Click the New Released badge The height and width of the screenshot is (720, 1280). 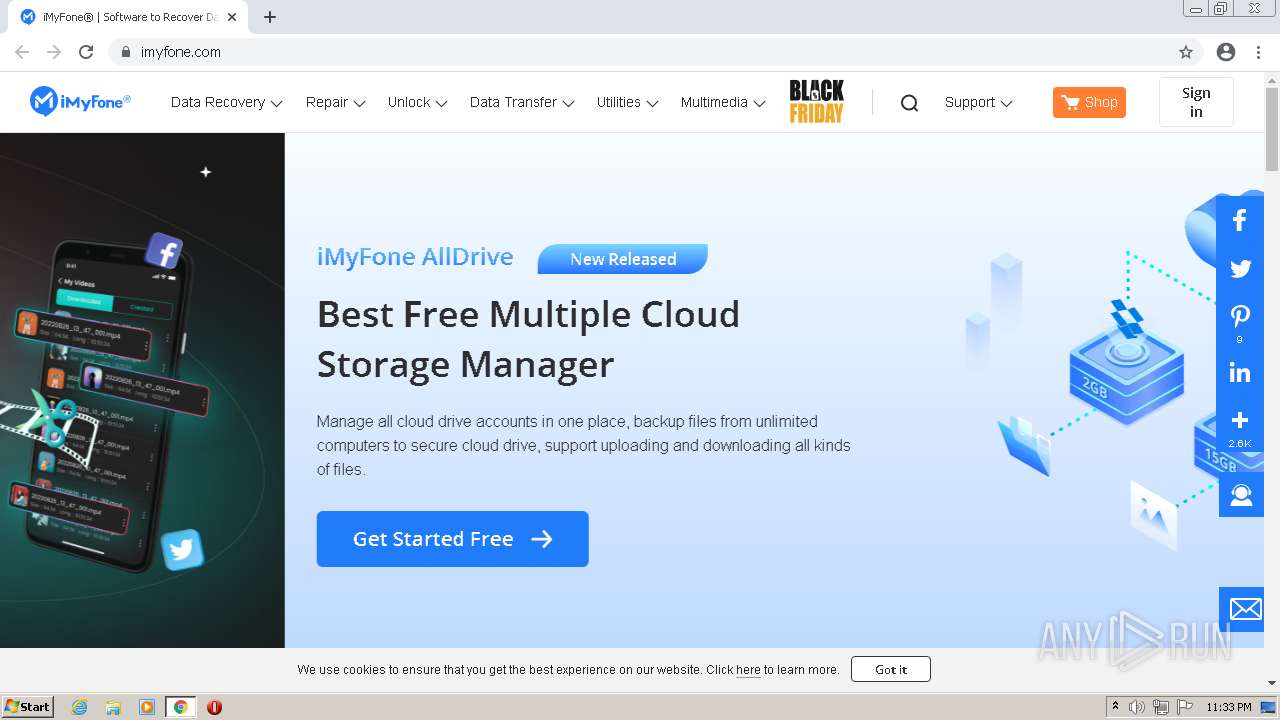pos(623,259)
